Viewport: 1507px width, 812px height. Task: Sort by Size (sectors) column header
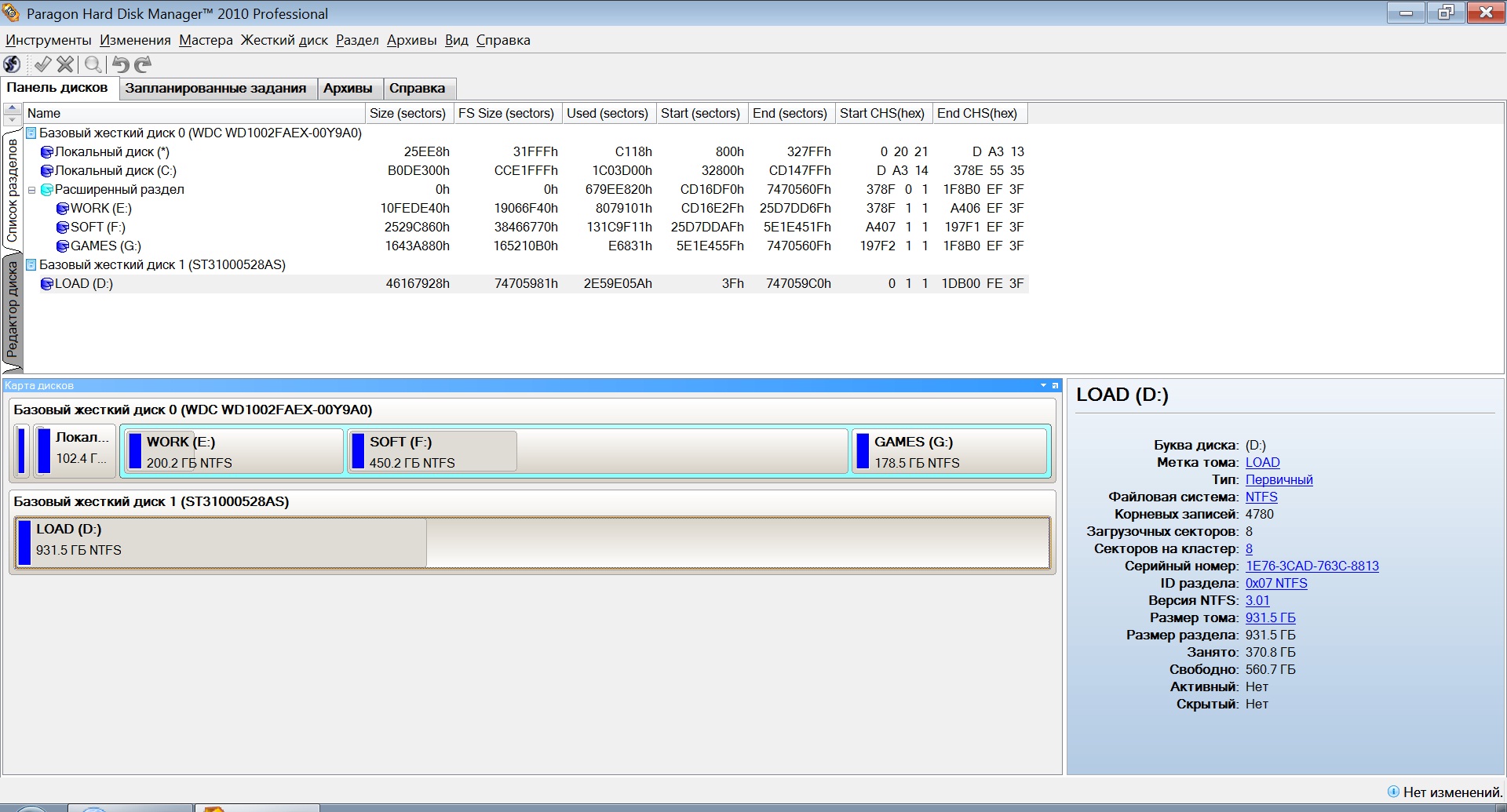409,113
